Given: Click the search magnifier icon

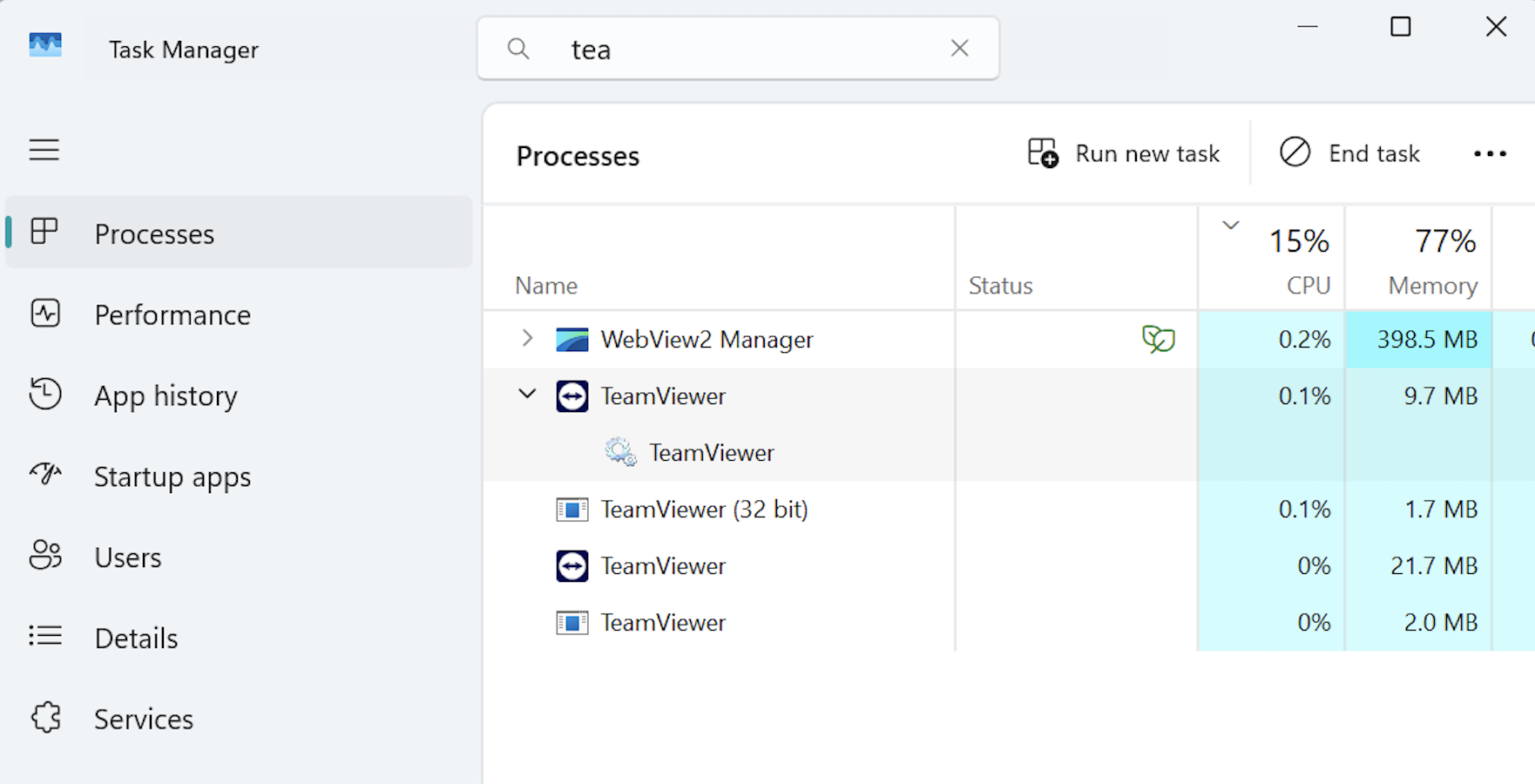Looking at the screenshot, I should click(x=518, y=49).
